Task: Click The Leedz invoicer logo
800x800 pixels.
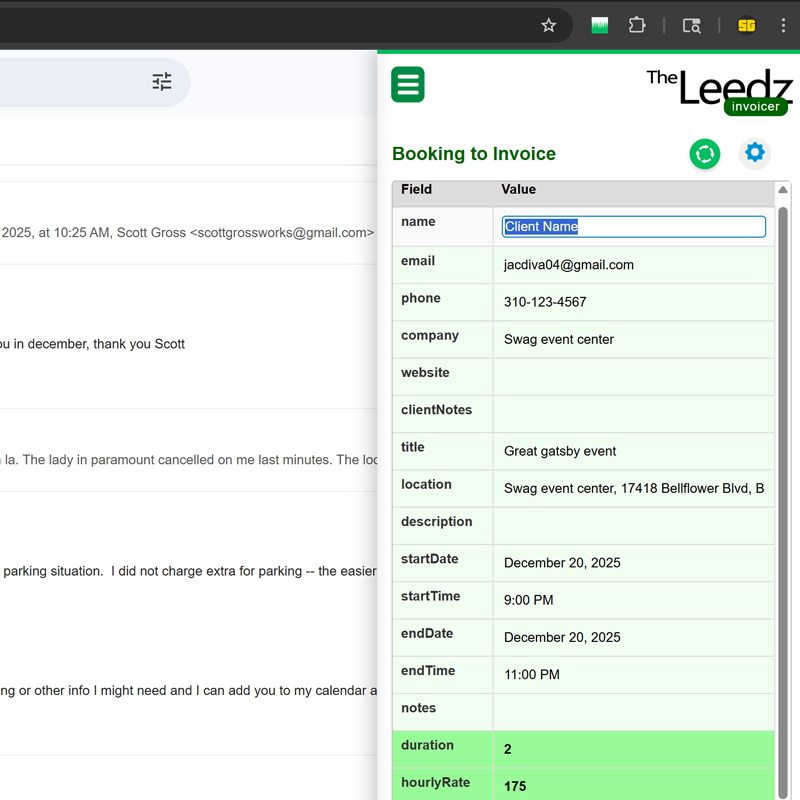Action: [719, 90]
